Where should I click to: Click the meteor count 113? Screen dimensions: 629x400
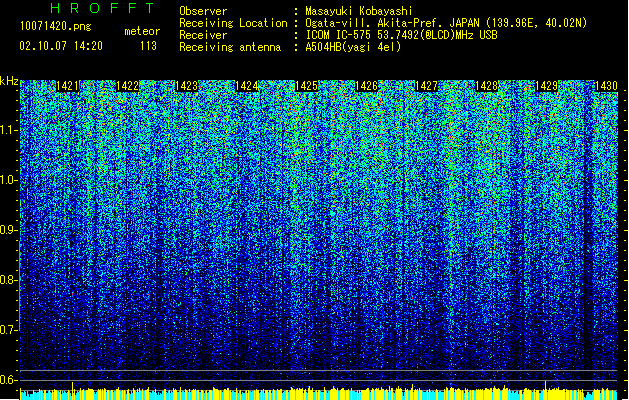tap(148, 46)
